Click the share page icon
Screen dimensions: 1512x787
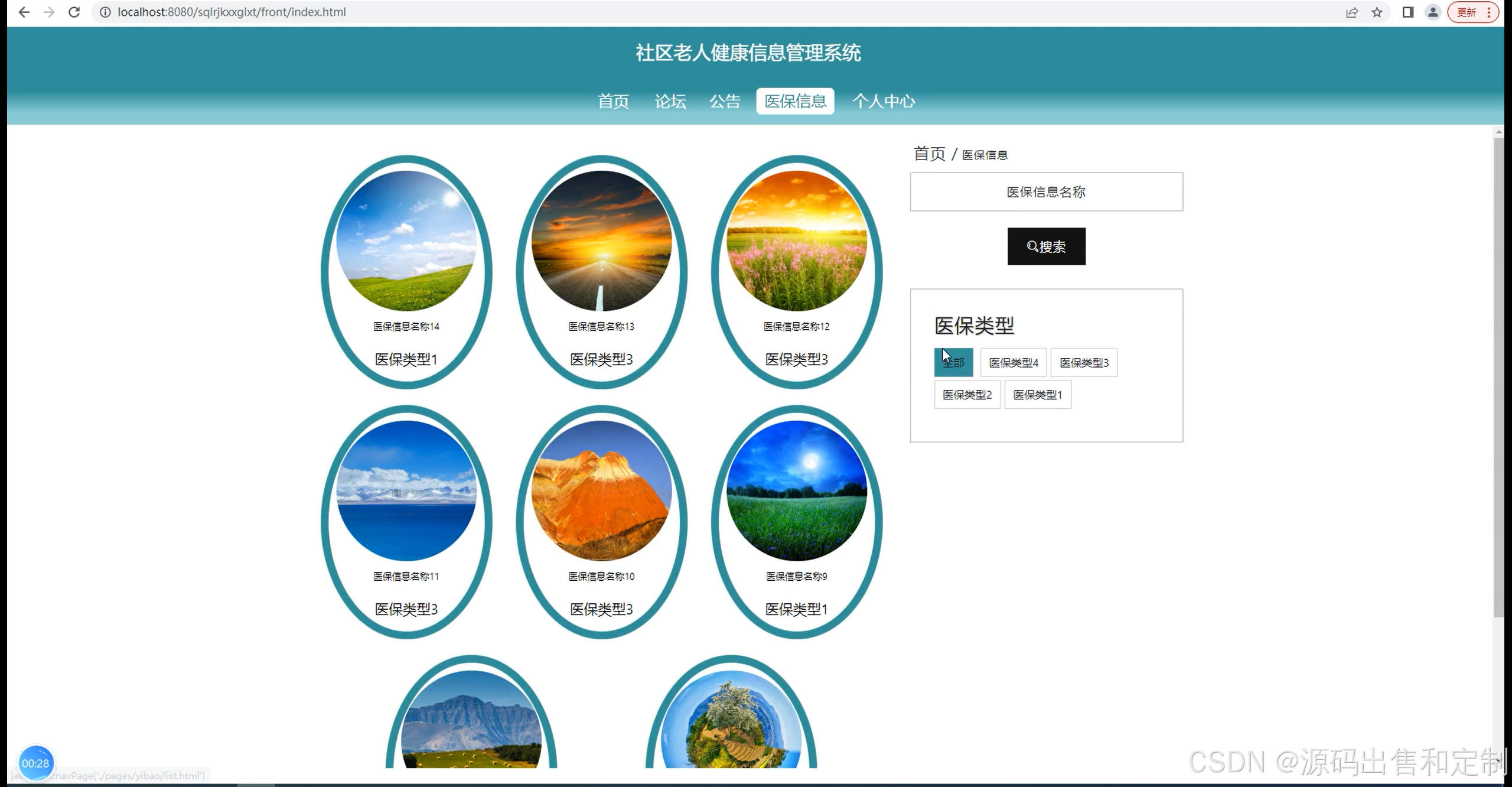tap(1351, 12)
